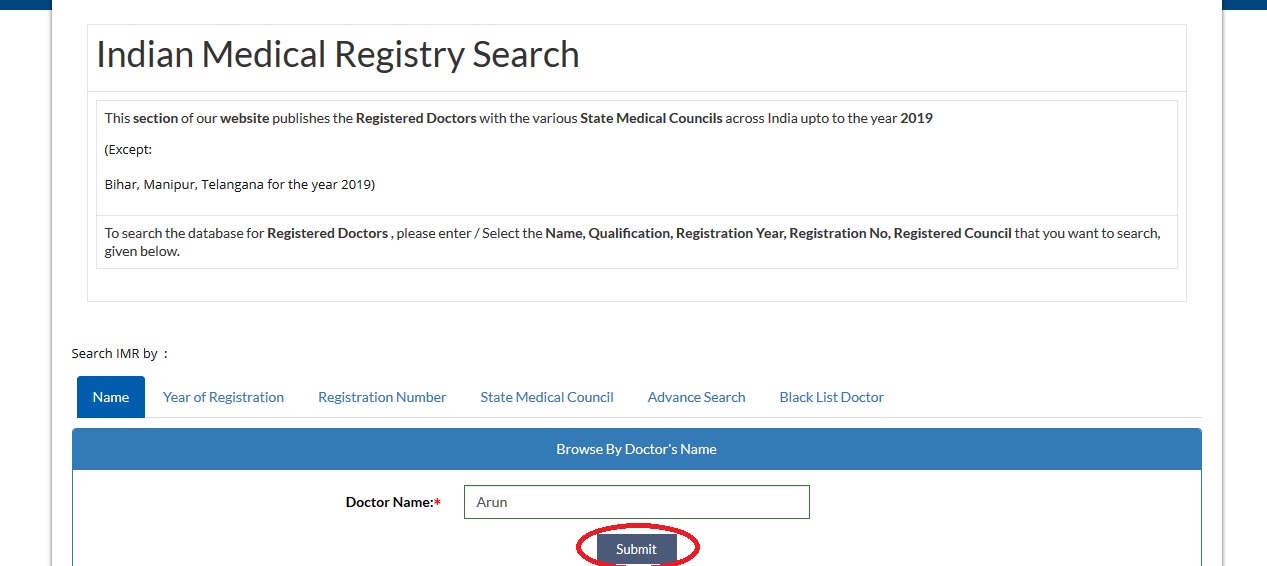Click the bold word 'website'
Screen dimensions: 1267x566
[245, 118]
